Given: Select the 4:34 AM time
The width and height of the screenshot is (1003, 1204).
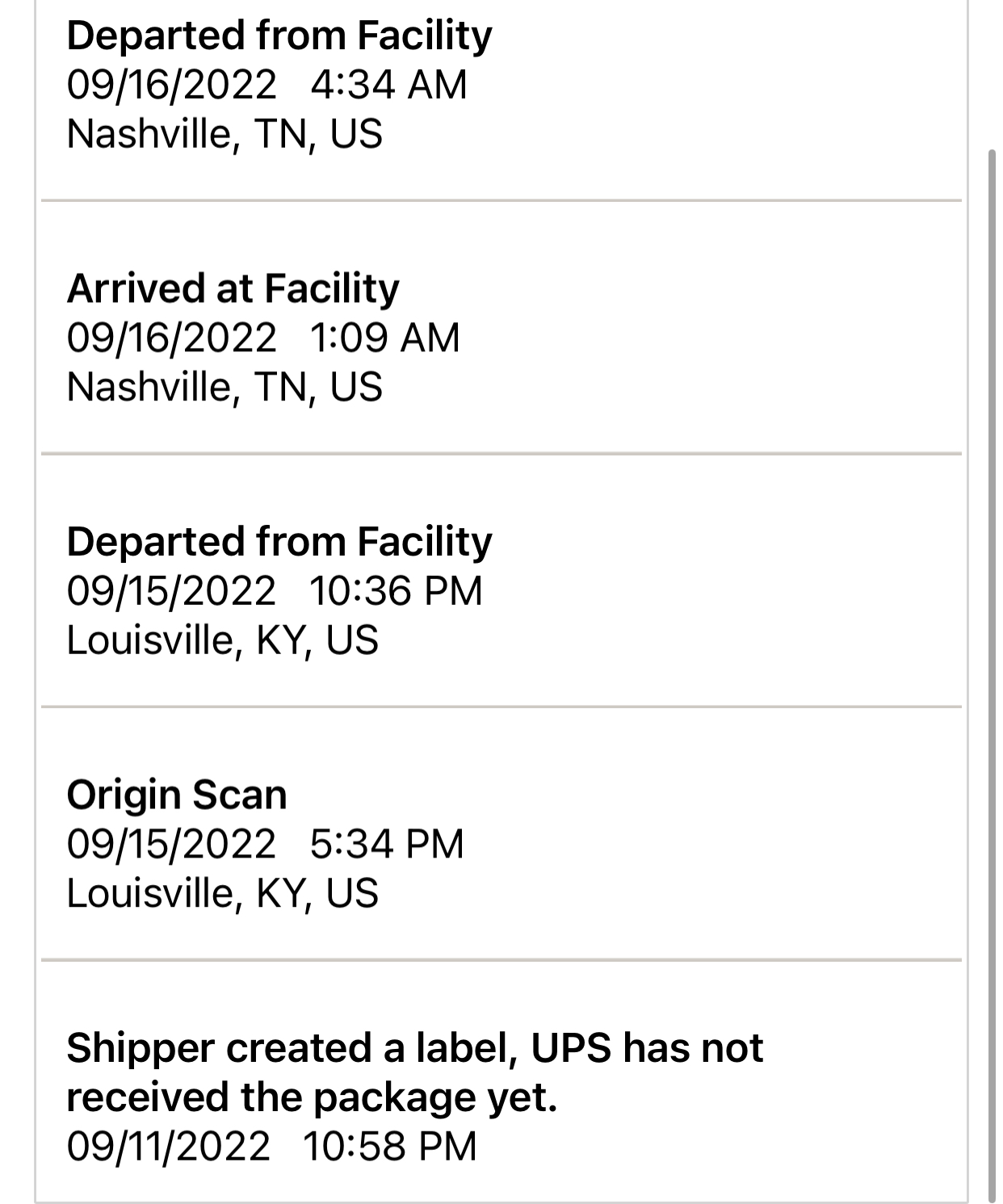Looking at the screenshot, I should coord(388,85).
